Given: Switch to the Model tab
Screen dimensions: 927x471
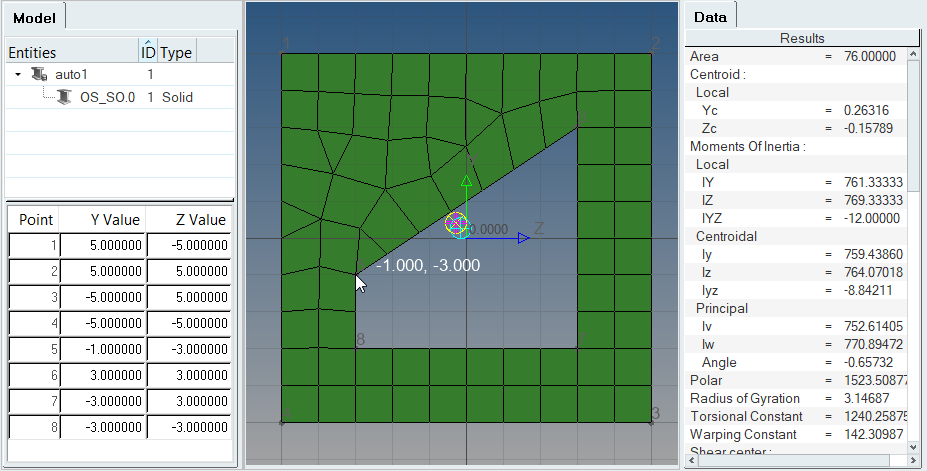Looking at the screenshot, I should 33,17.
